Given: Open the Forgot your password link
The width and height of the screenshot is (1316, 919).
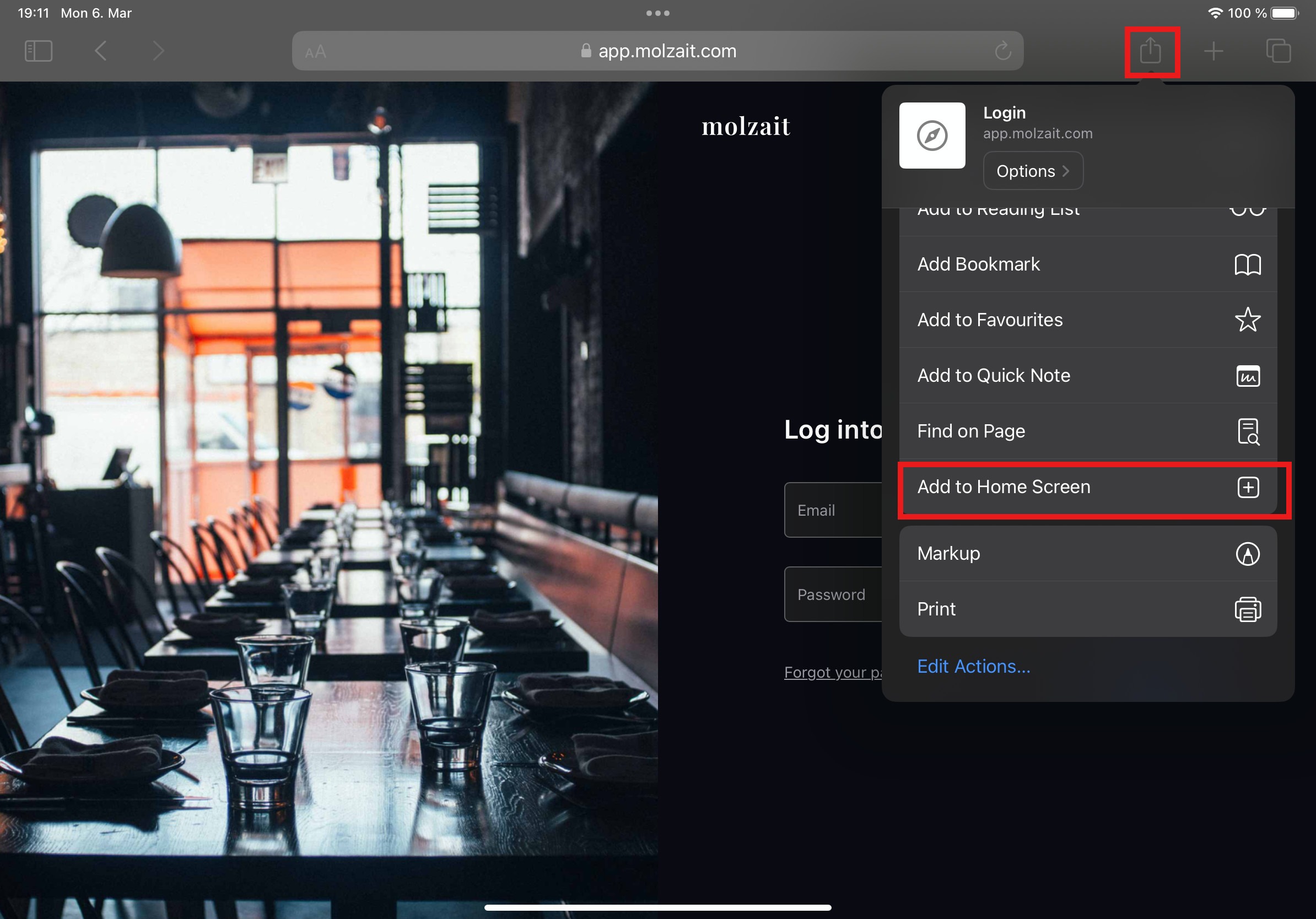Looking at the screenshot, I should pyautogui.click(x=833, y=672).
